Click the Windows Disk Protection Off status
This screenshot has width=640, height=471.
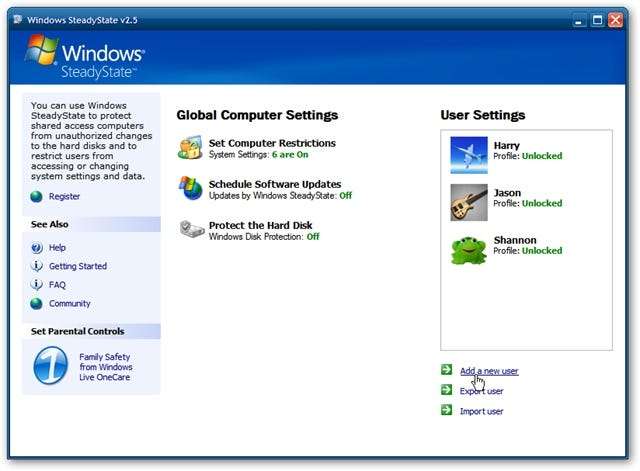(313, 237)
